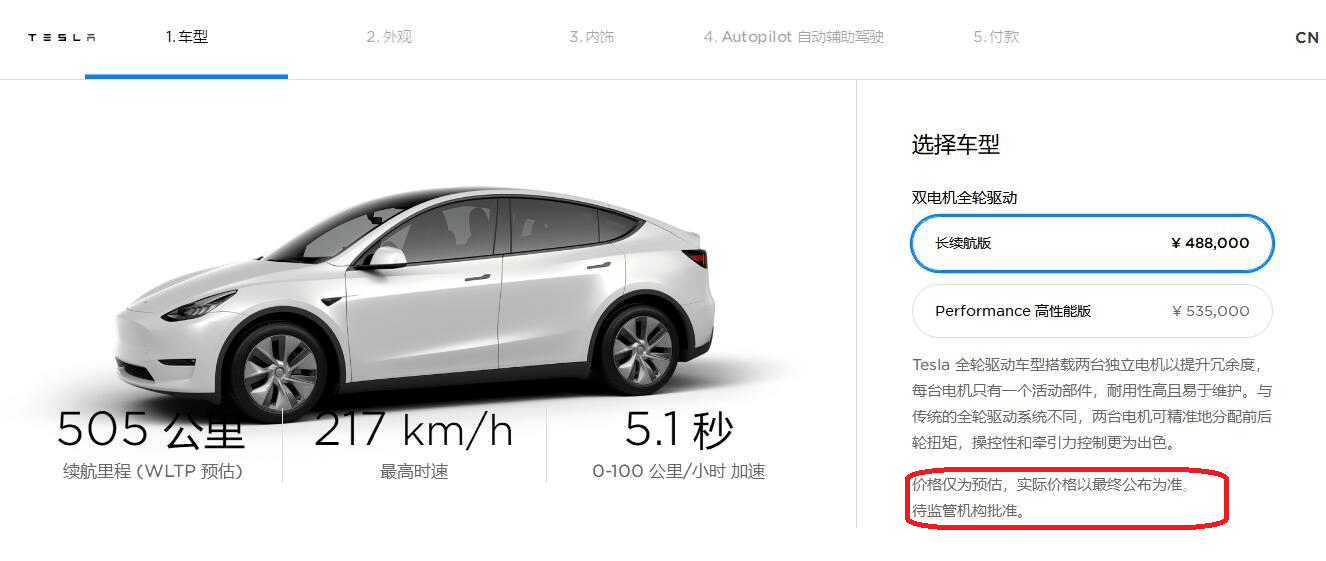
Task: Click the Tesla logo
Action: 62,38
